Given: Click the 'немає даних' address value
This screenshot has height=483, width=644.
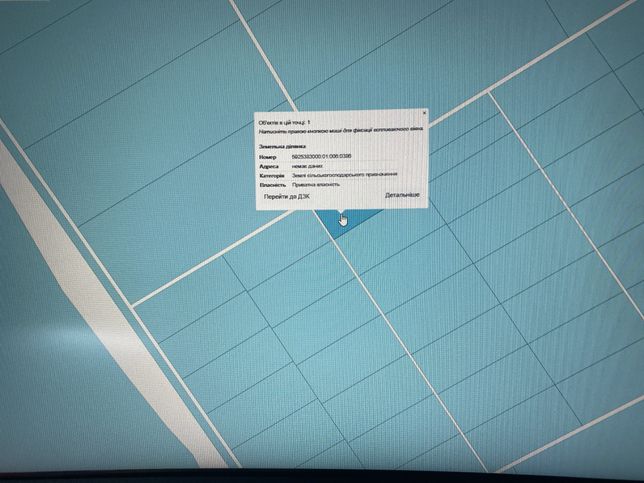Looking at the screenshot, I should pyautogui.click(x=306, y=166).
